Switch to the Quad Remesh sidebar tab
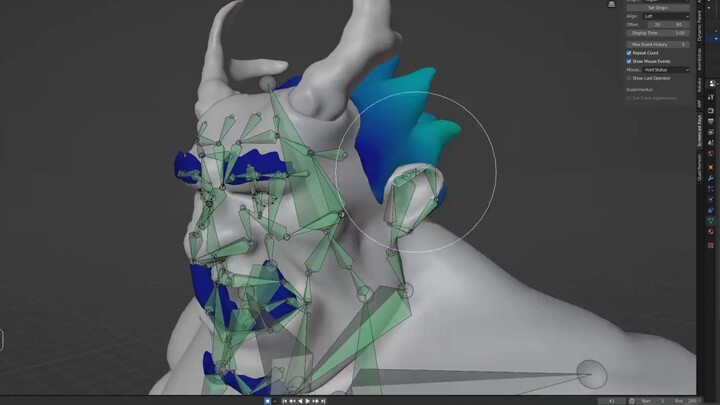Image resolution: width=720 pixels, height=405 pixels. [699, 168]
